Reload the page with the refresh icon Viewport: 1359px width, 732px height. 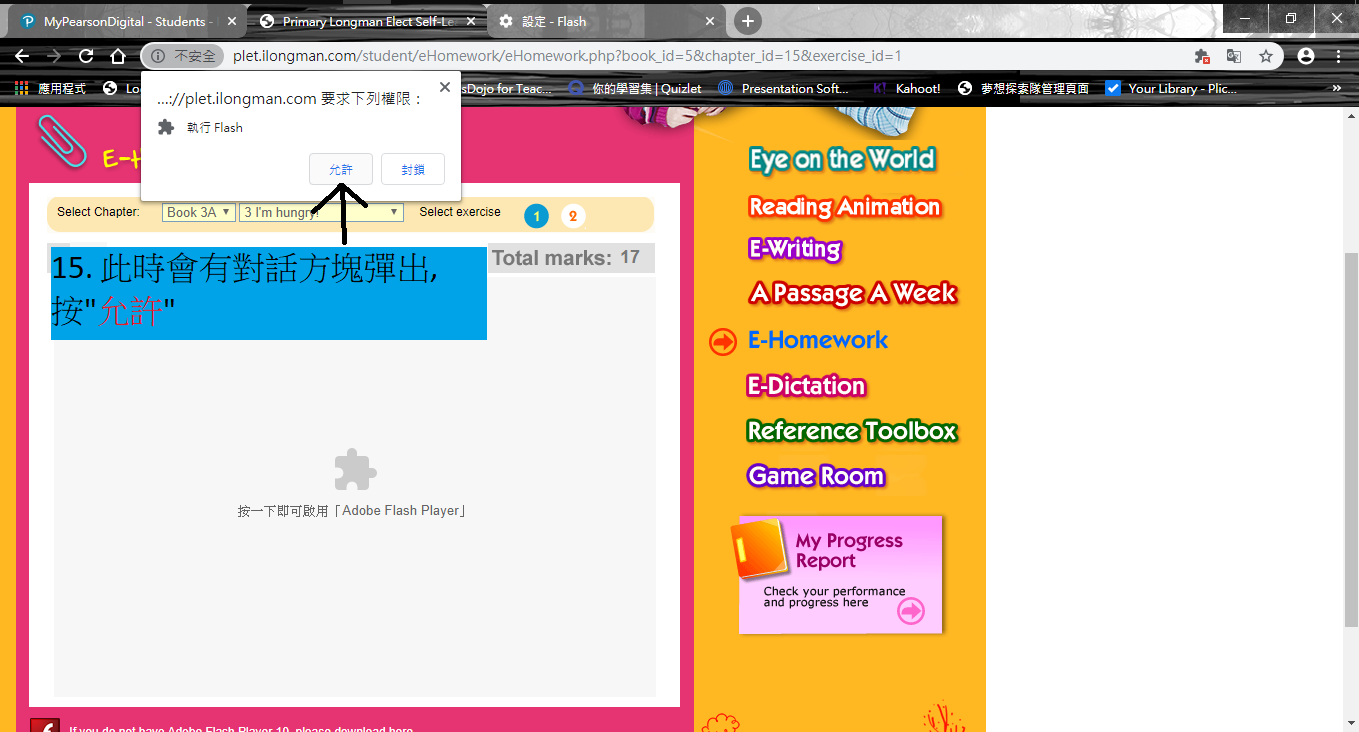[86, 56]
